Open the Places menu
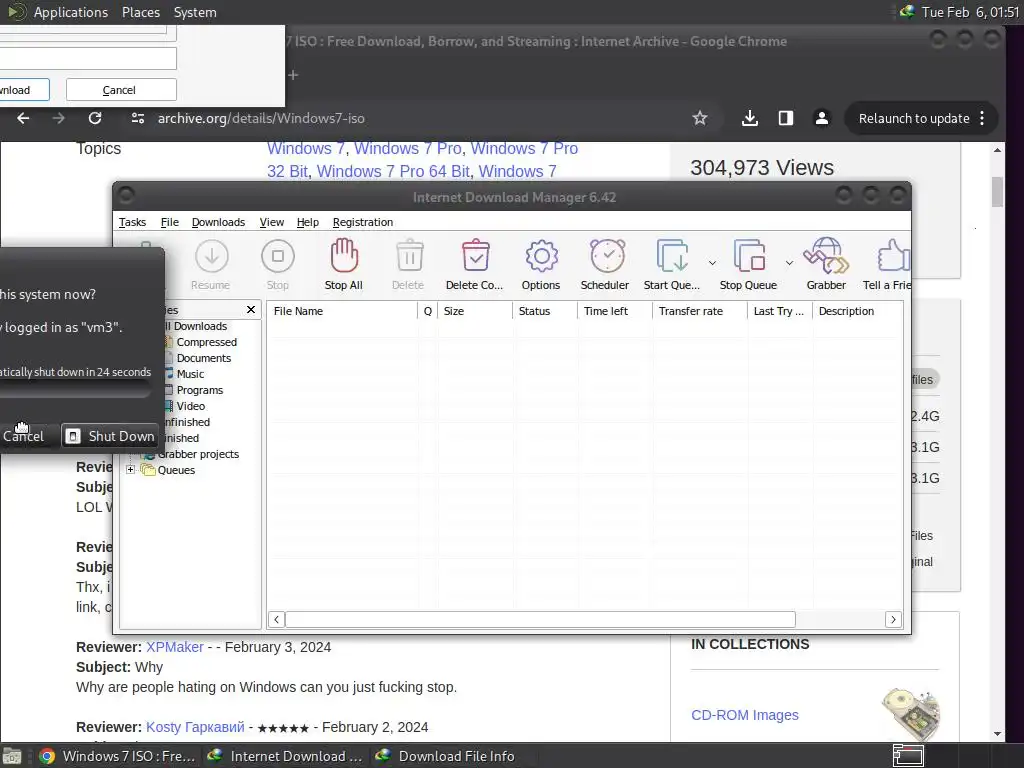 tap(141, 12)
